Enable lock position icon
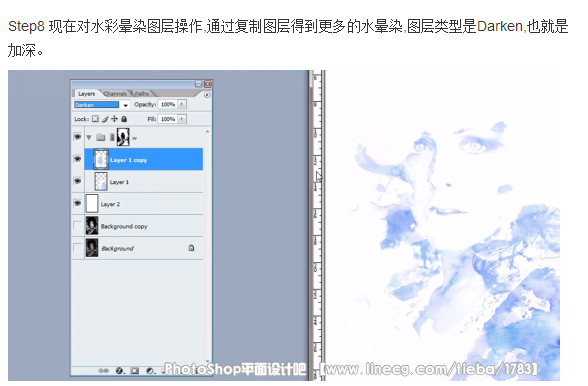The height and width of the screenshot is (386, 588). pyautogui.click(x=114, y=119)
